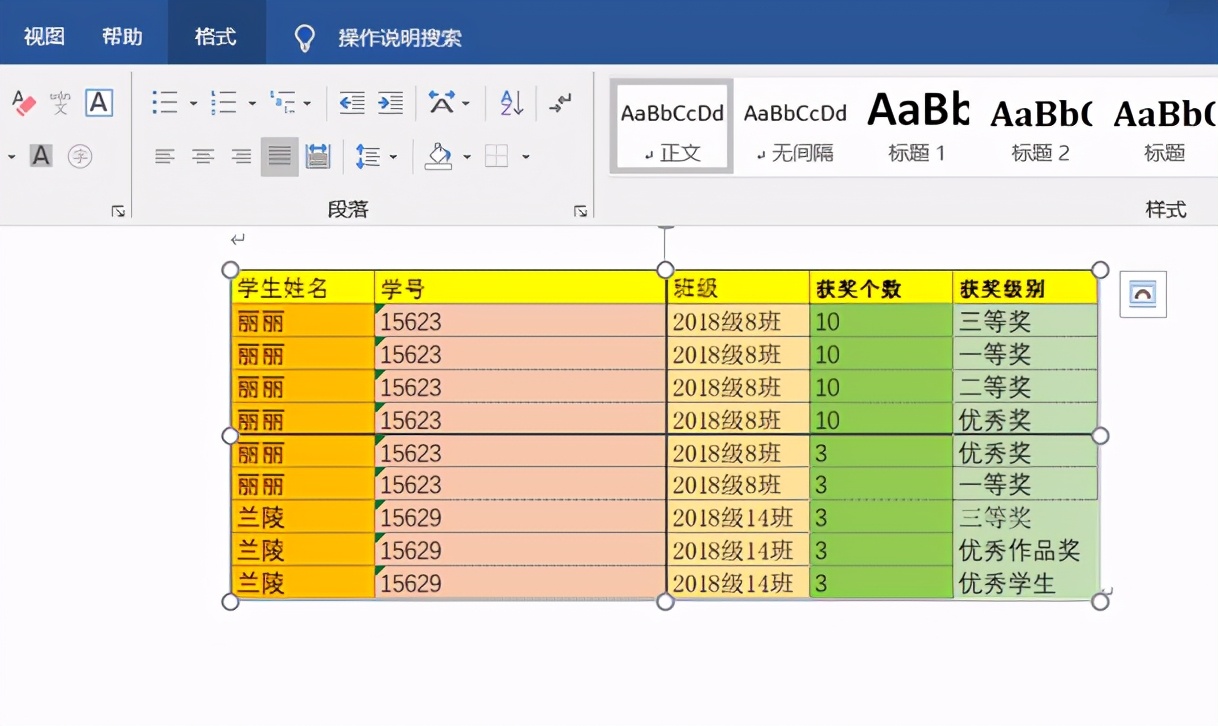The height and width of the screenshot is (726, 1218).
Task: Align text to the left
Action: tap(165, 156)
